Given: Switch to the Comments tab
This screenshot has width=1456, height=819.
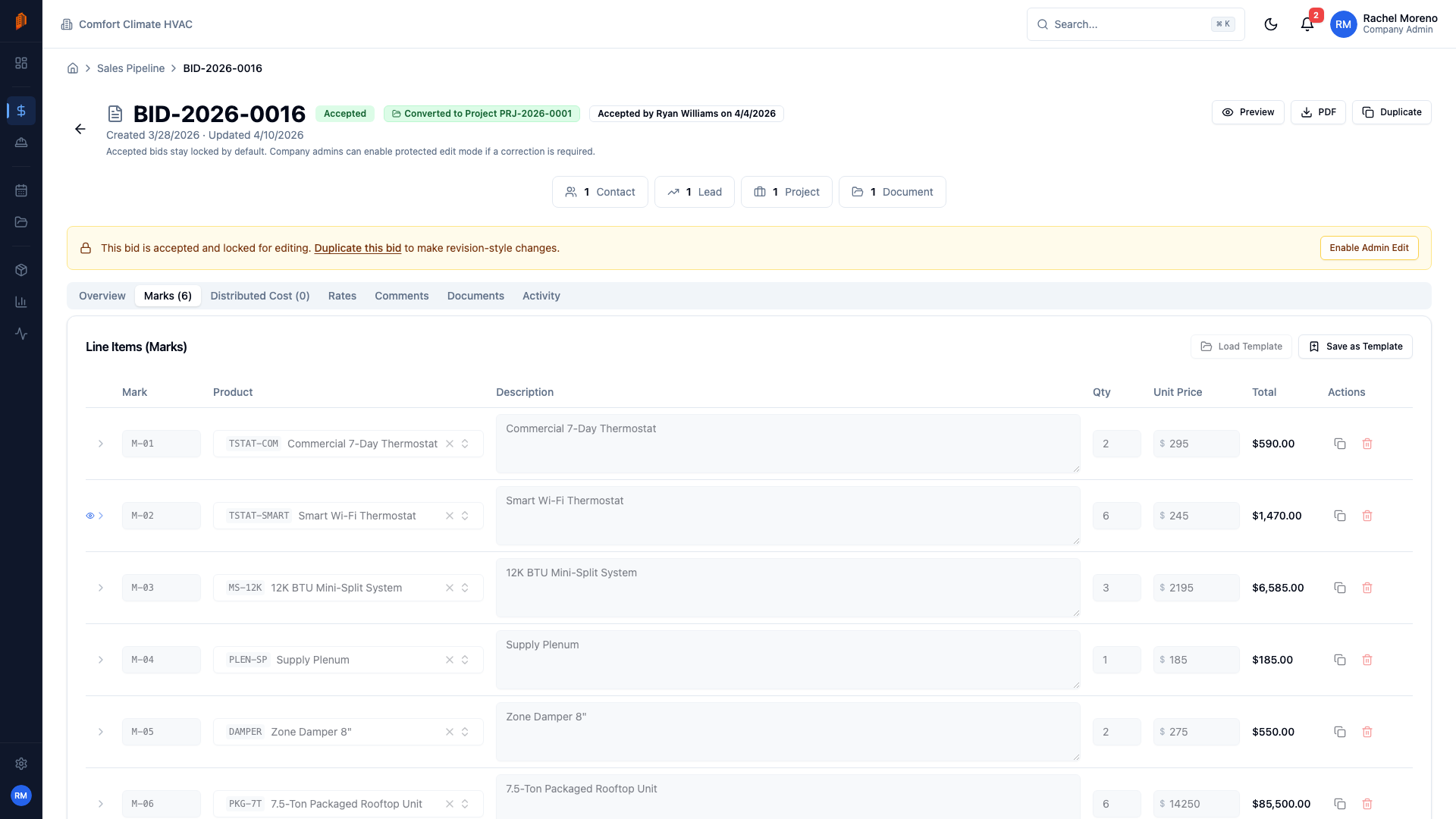Looking at the screenshot, I should click(x=402, y=296).
